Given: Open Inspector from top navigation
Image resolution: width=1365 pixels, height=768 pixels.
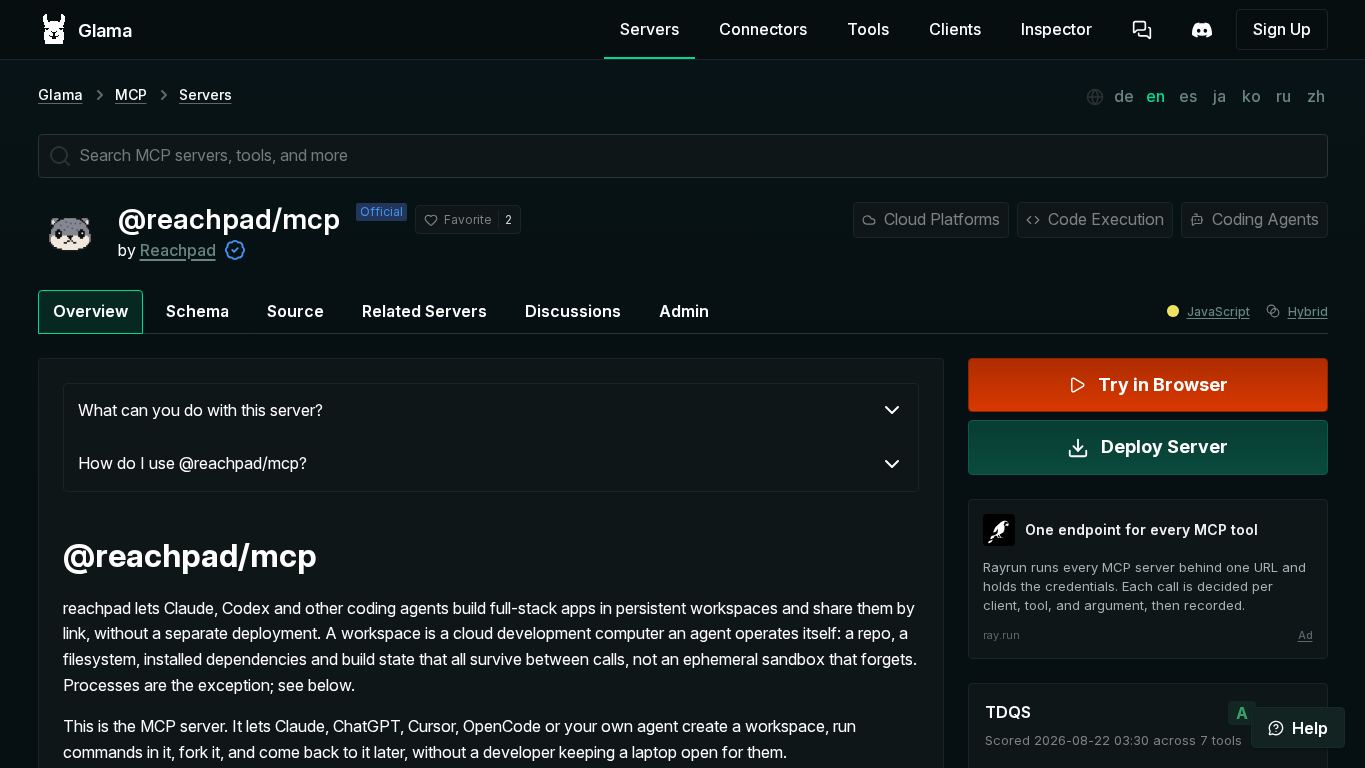Looking at the screenshot, I should (1056, 30).
